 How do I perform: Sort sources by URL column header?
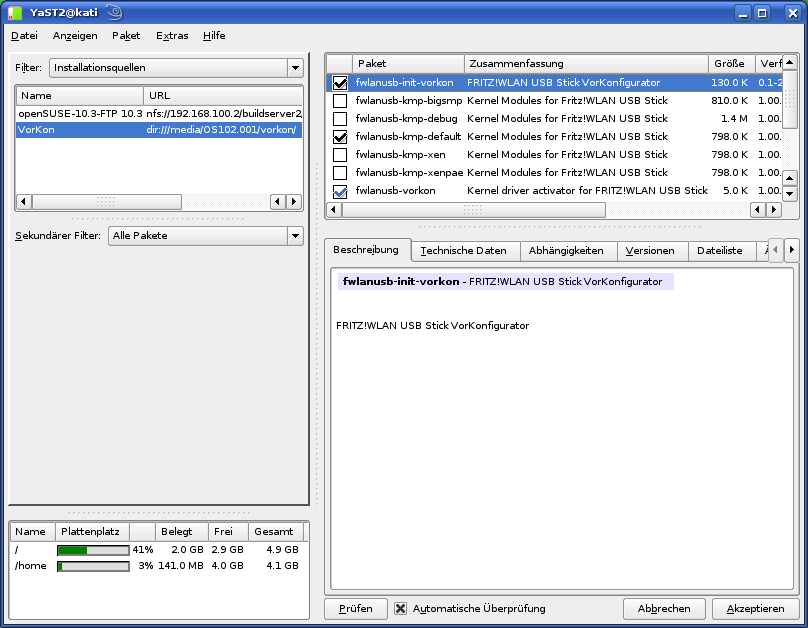point(223,95)
